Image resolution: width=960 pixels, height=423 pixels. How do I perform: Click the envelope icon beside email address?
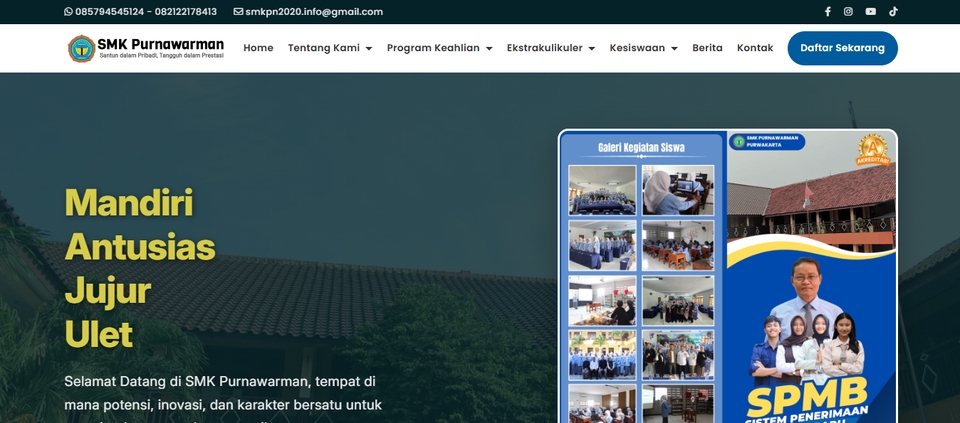point(238,12)
